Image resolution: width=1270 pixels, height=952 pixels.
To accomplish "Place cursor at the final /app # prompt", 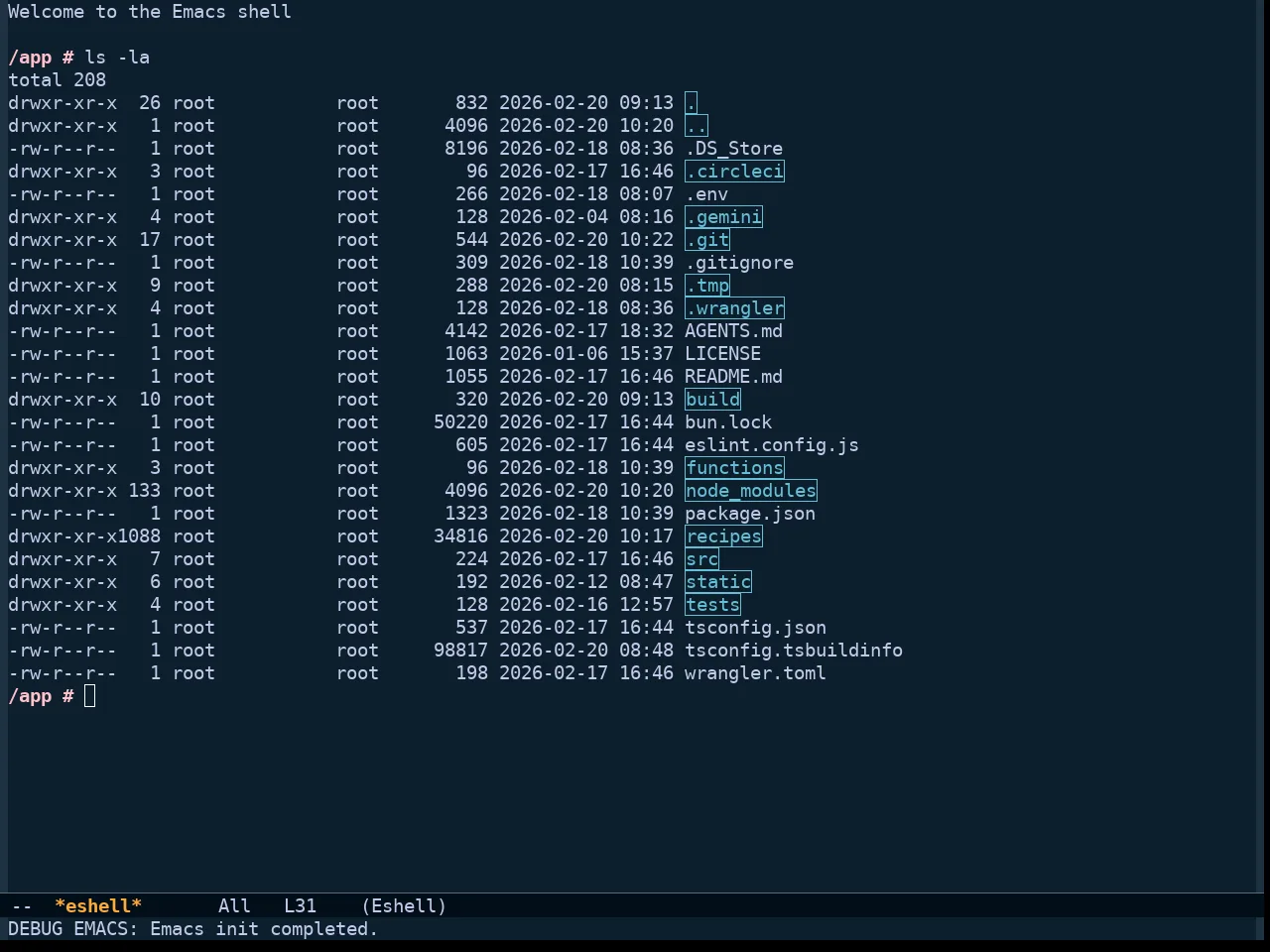I will tap(89, 696).
